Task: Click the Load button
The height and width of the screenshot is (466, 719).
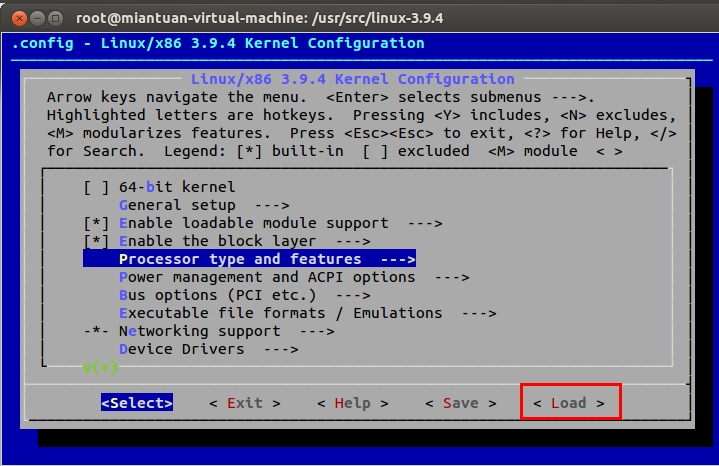Action: click(569, 403)
